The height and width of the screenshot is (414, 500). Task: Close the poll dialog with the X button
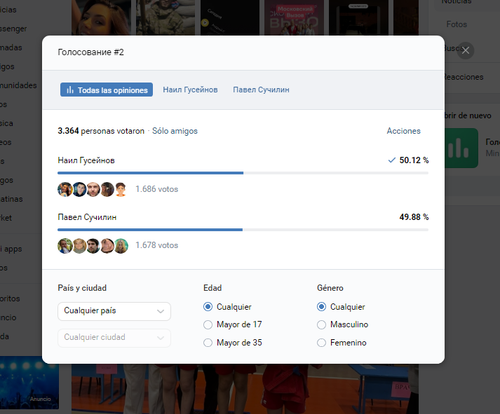(465, 51)
